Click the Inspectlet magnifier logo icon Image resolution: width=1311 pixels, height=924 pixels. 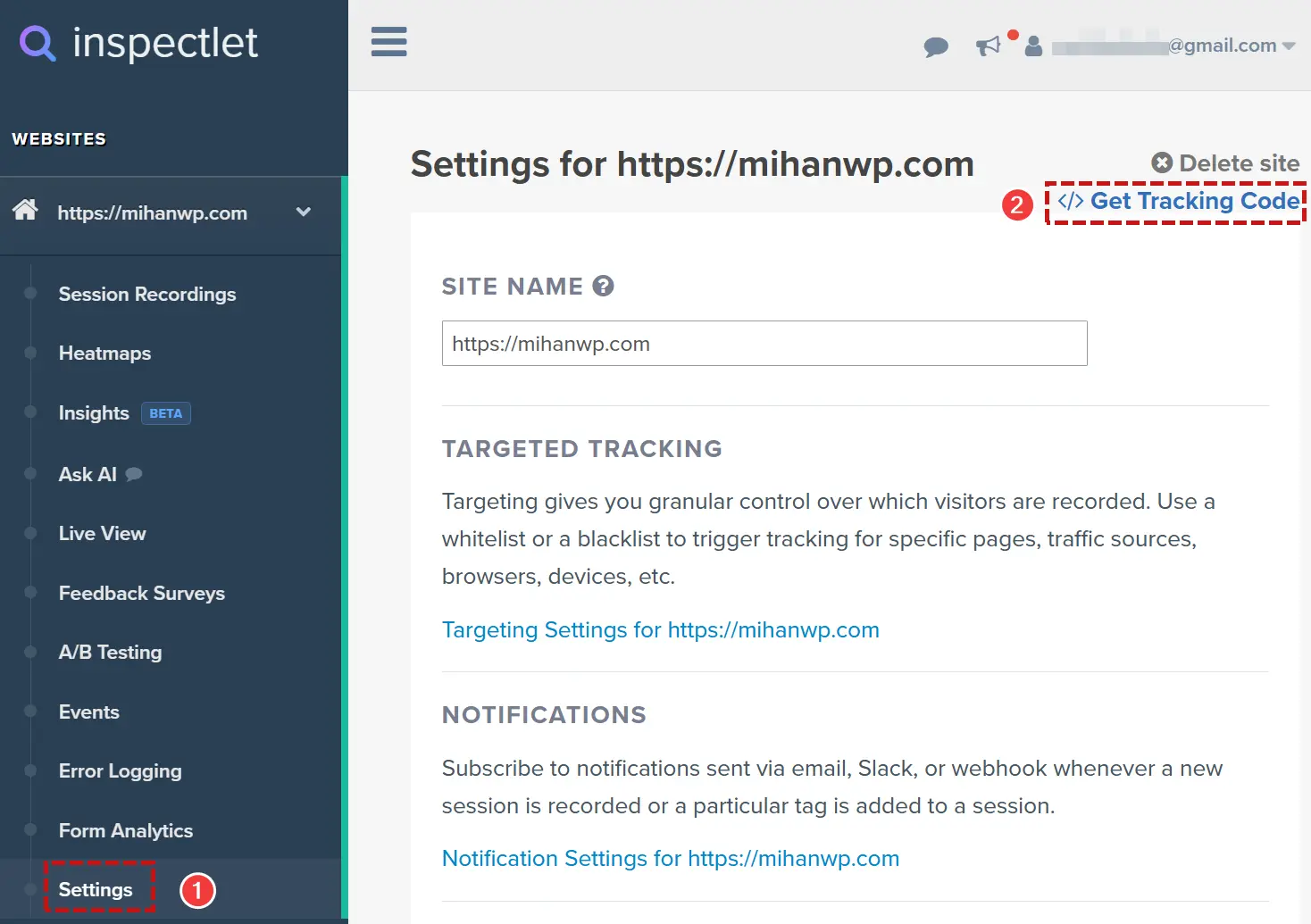(x=38, y=43)
